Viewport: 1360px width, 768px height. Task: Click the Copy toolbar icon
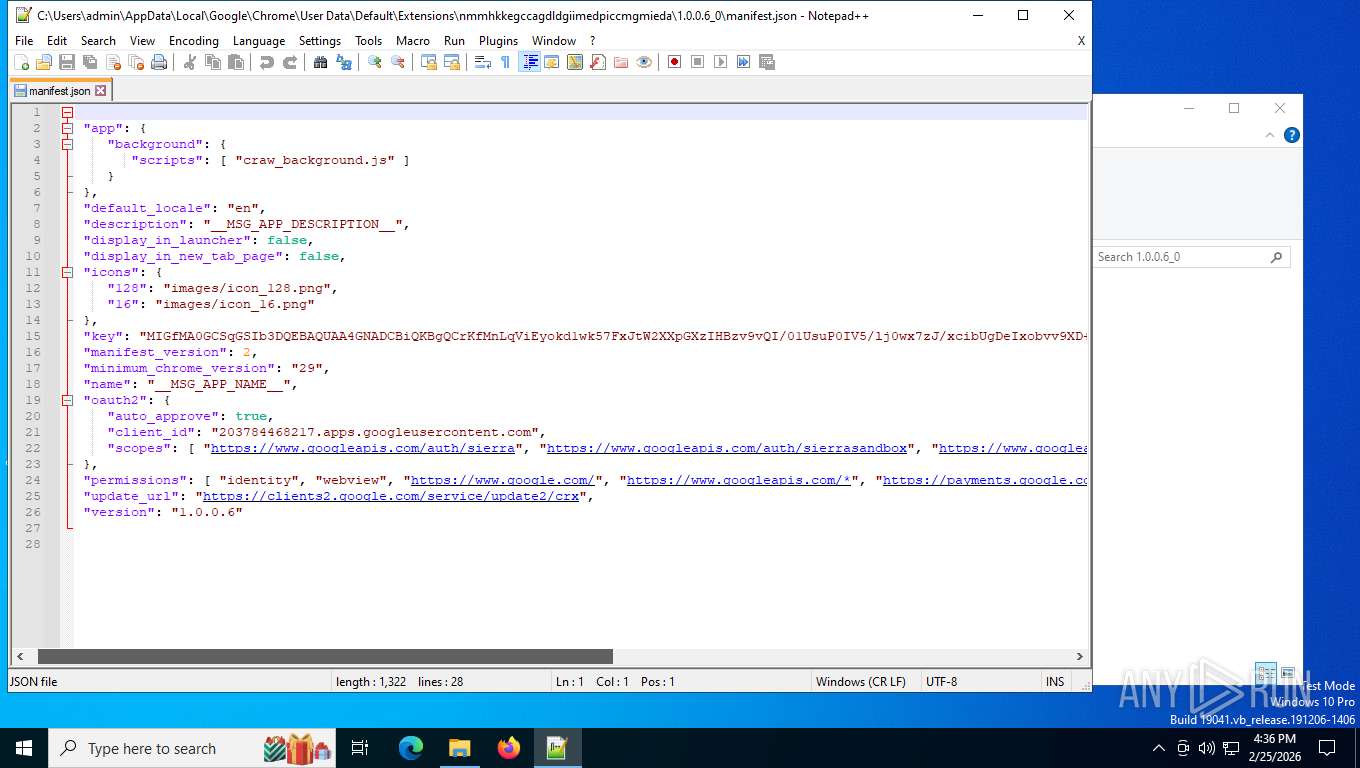[213, 62]
